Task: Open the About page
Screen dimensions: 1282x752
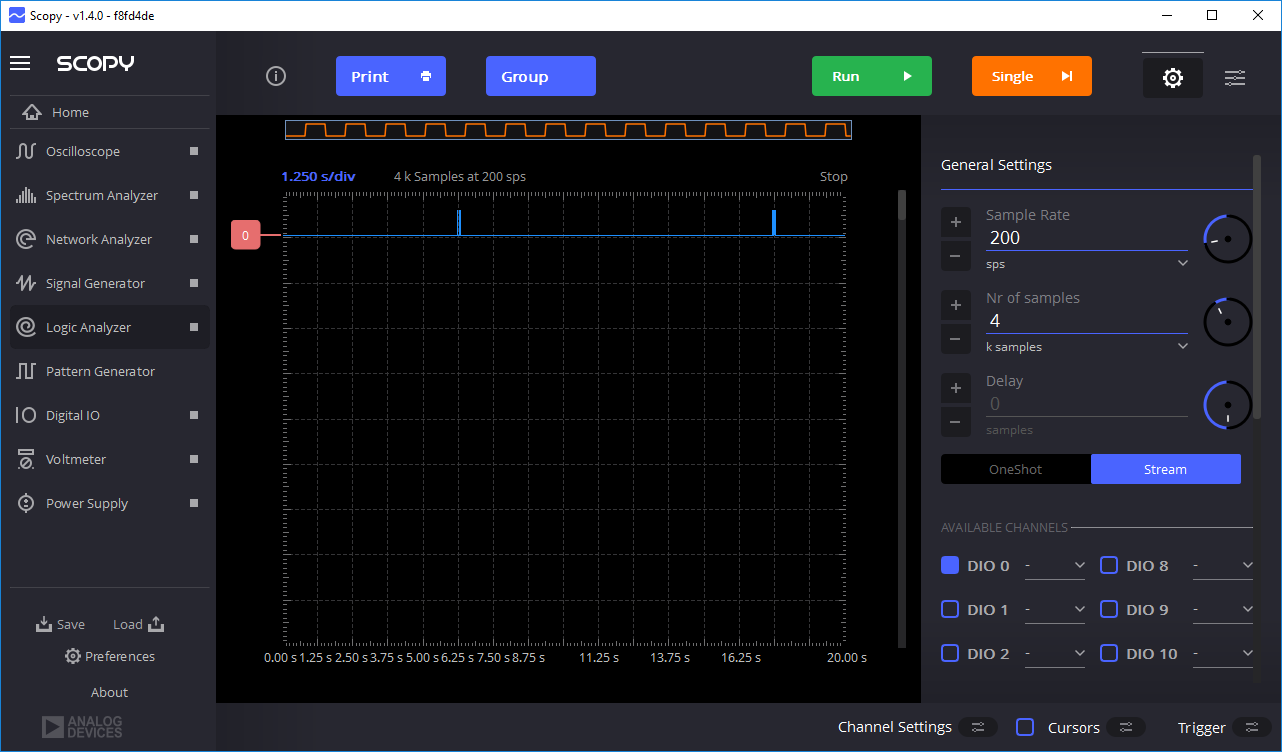Action: [x=110, y=692]
